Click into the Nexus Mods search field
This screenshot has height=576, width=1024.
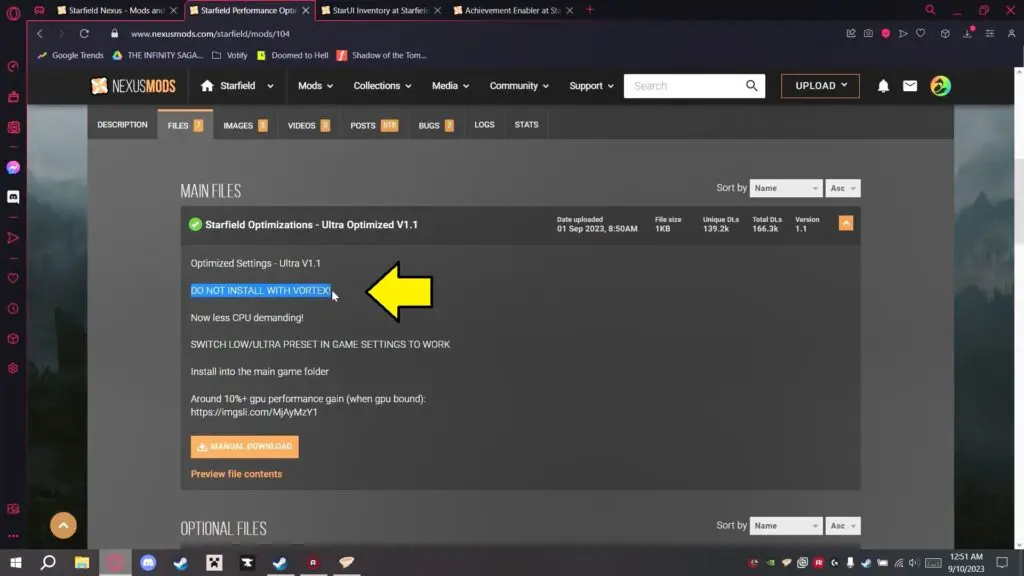[x=685, y=86]
